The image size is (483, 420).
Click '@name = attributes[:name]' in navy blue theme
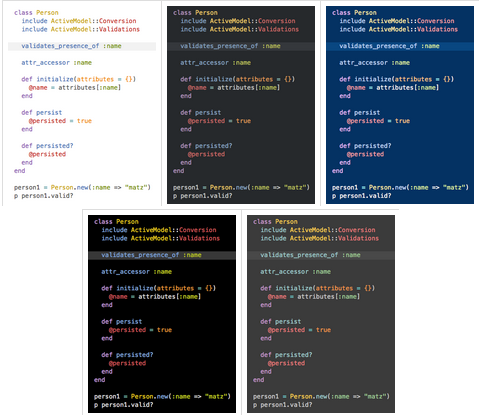pos(393,88)
